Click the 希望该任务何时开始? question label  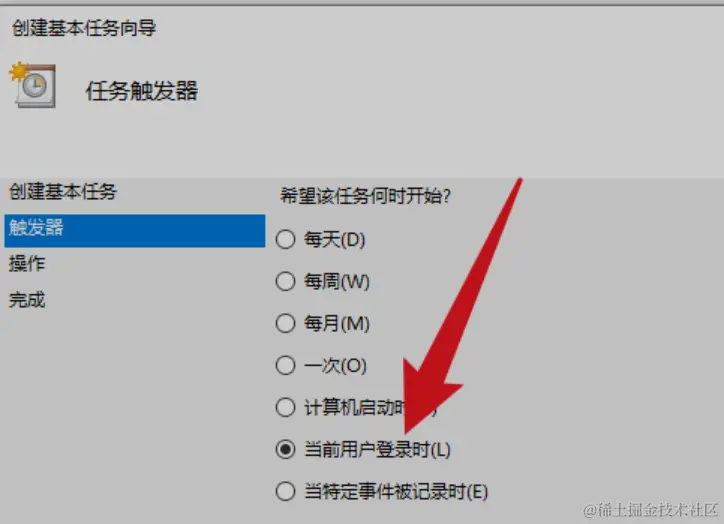coord(365,196)
